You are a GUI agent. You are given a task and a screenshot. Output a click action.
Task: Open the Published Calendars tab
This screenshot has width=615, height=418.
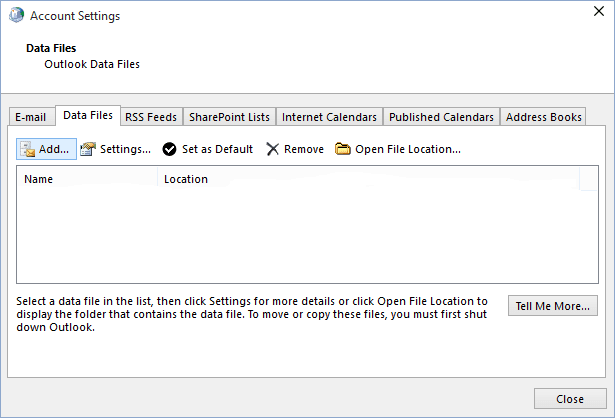click(x=441, y=117)
